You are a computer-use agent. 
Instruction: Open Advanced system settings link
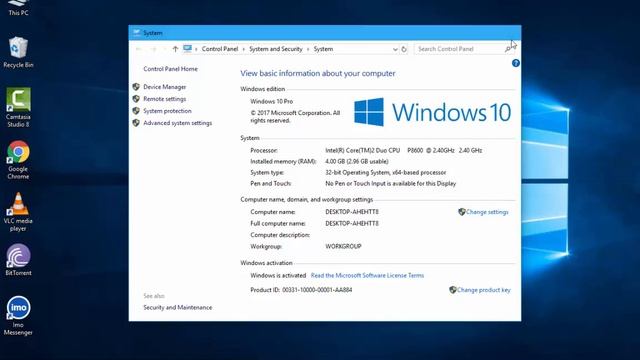coord(178,123)
